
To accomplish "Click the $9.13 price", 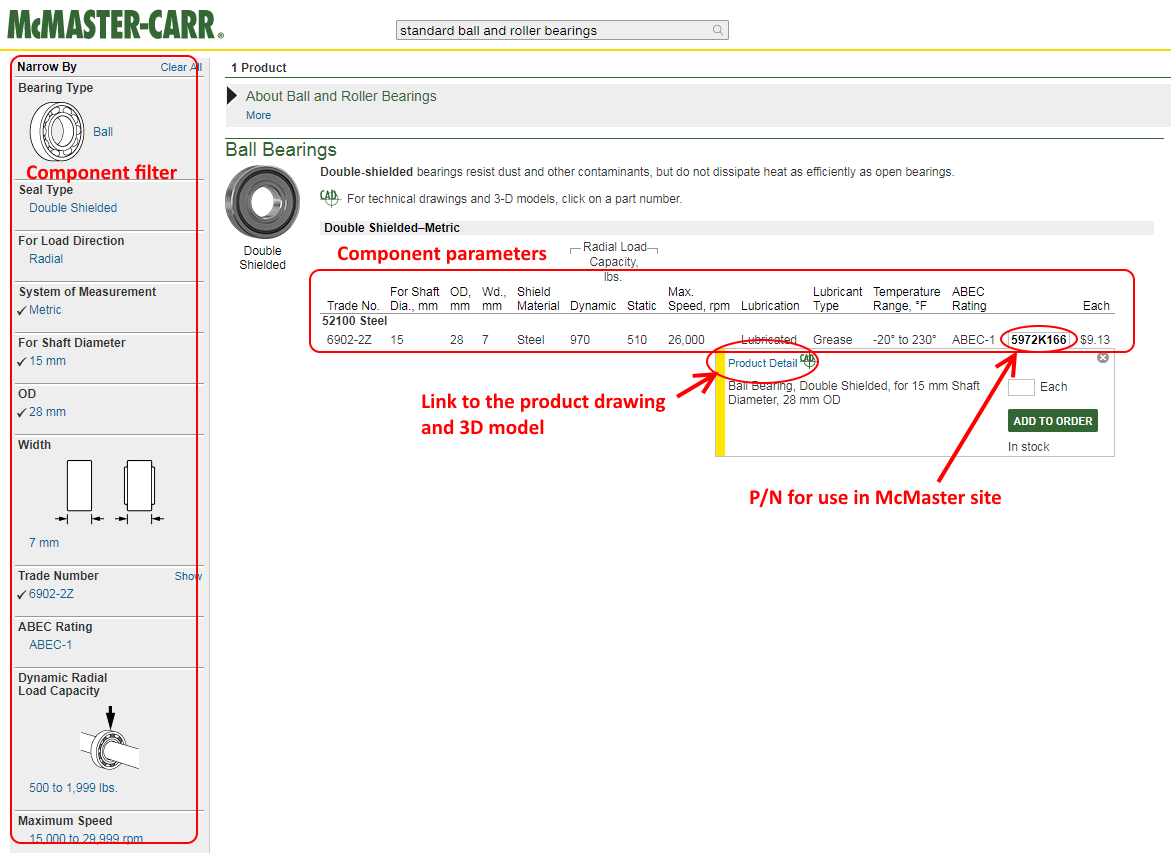I will (x=1095, y=340).
